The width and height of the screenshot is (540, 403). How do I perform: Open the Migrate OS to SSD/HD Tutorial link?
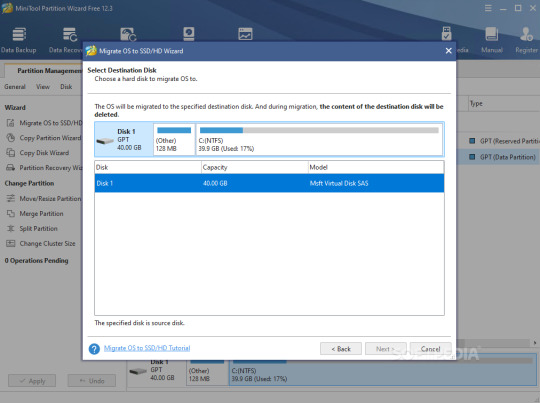[147, 348]
